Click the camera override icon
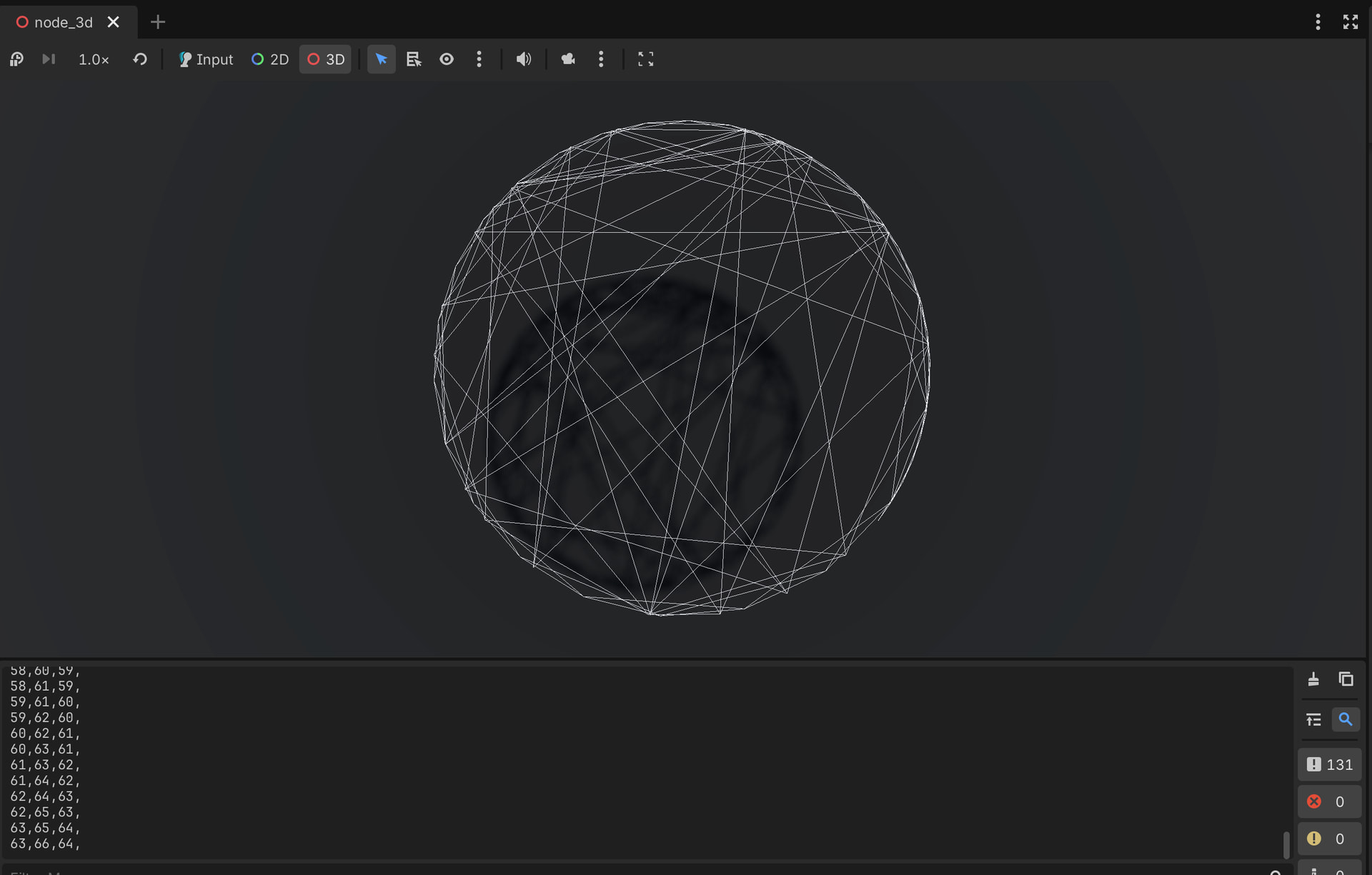1372x875 pixels. pos(568,59)
